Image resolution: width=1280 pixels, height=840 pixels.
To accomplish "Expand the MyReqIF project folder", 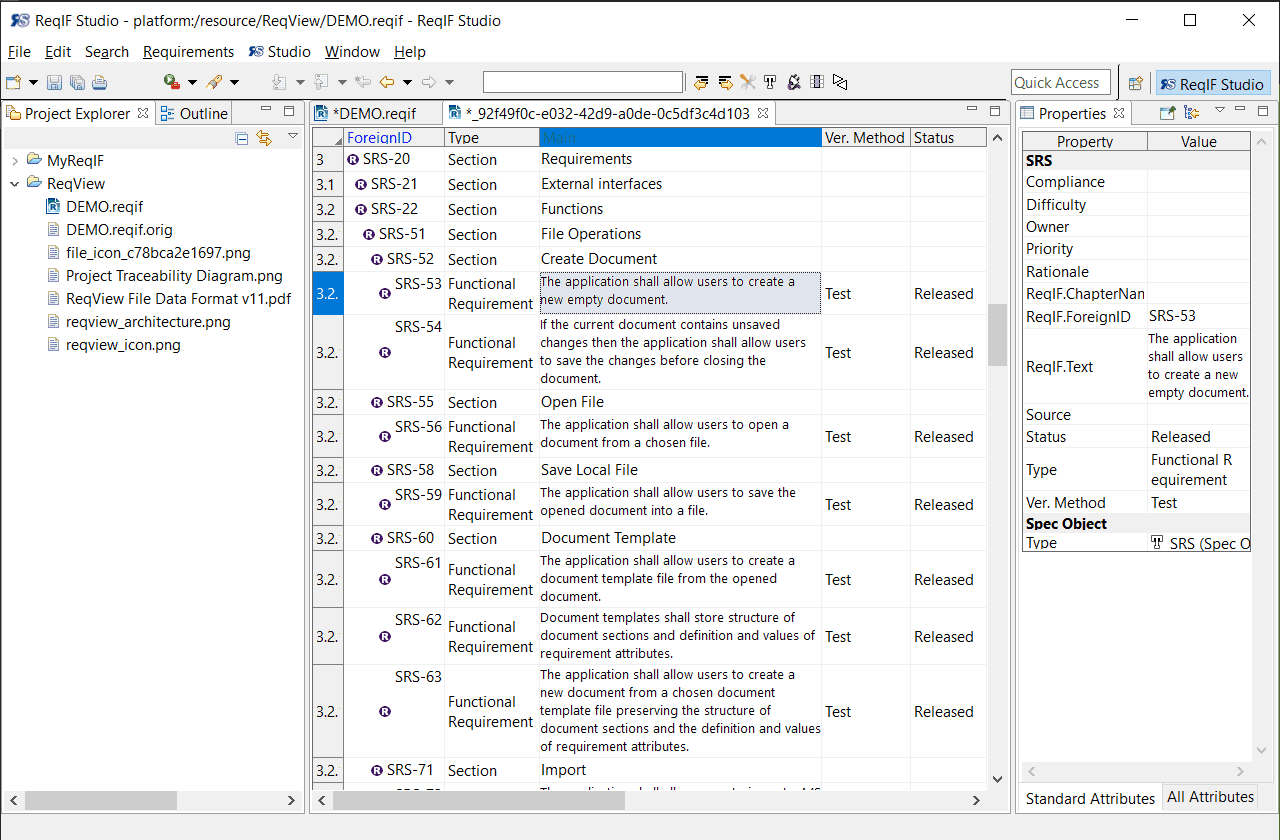I will click(15, 161).
